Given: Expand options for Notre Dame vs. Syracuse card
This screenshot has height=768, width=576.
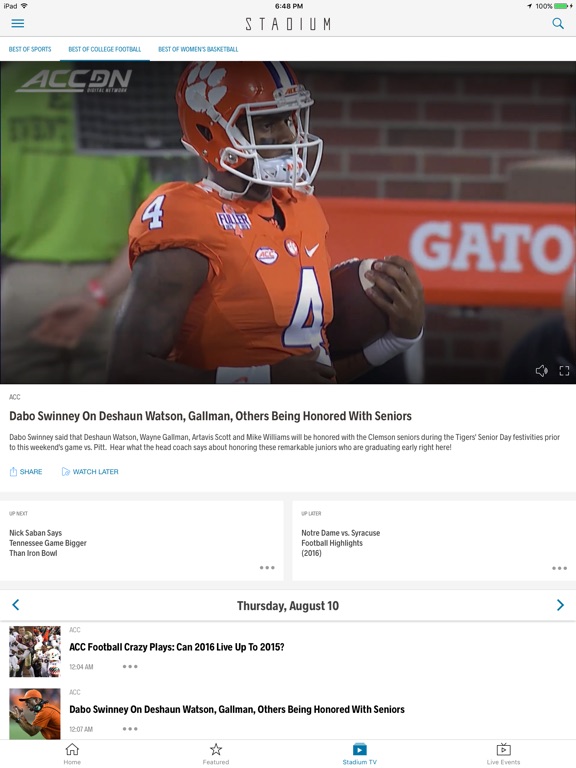Looking at the screenshot, I should click(559, 568).
